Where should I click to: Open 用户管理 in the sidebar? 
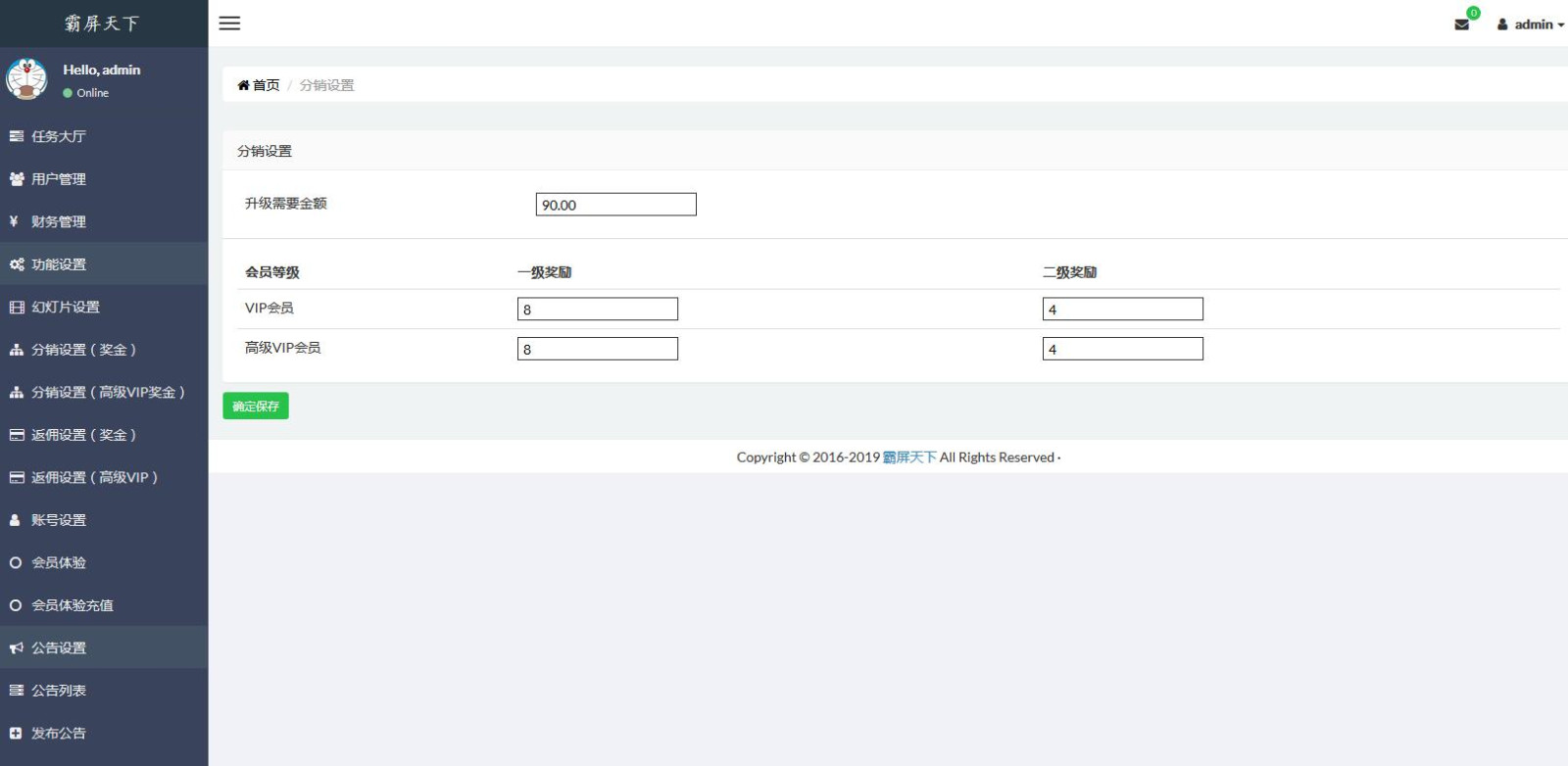(x=59, y=179)
